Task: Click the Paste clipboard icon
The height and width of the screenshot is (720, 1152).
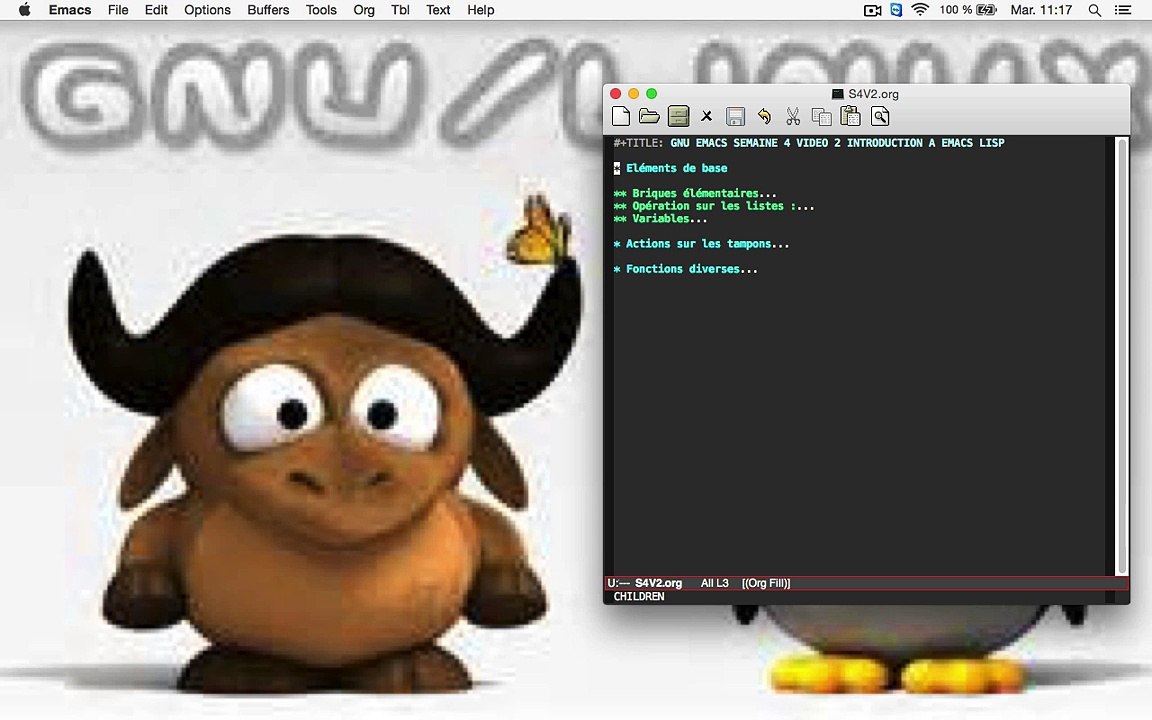Action: (x=850, y=116)
